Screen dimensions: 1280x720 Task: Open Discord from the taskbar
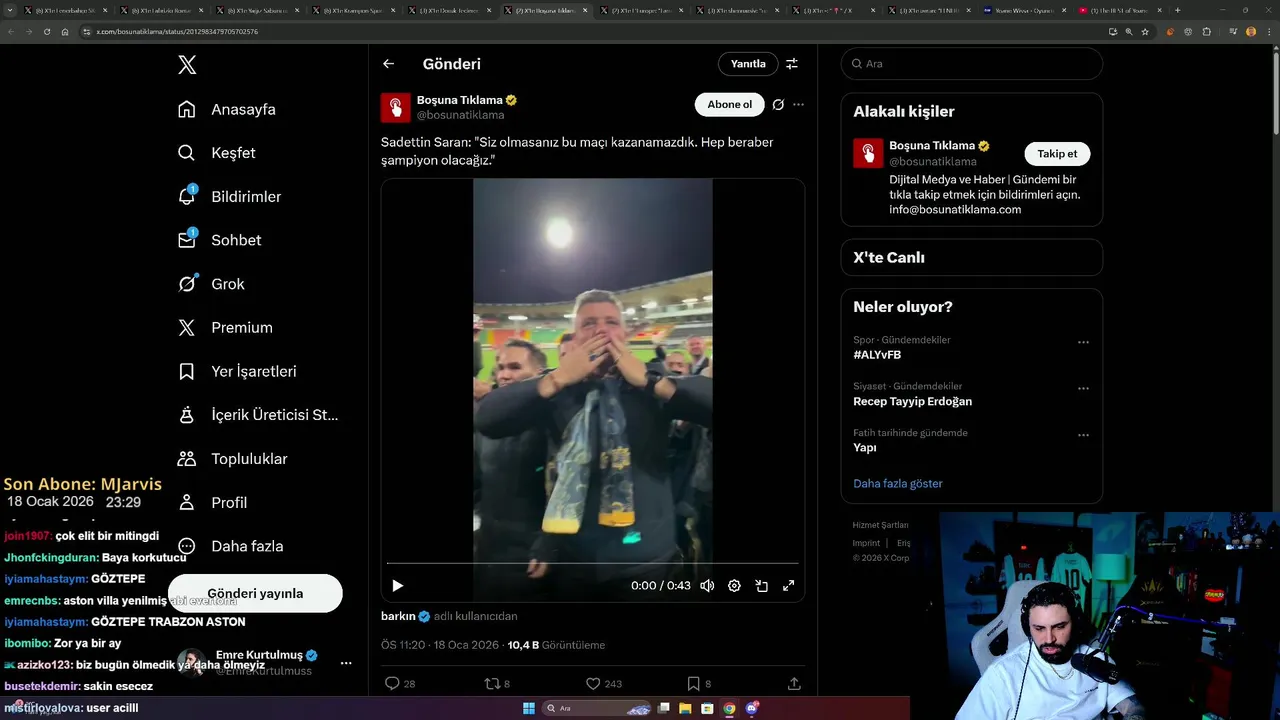tap(751, 708)
